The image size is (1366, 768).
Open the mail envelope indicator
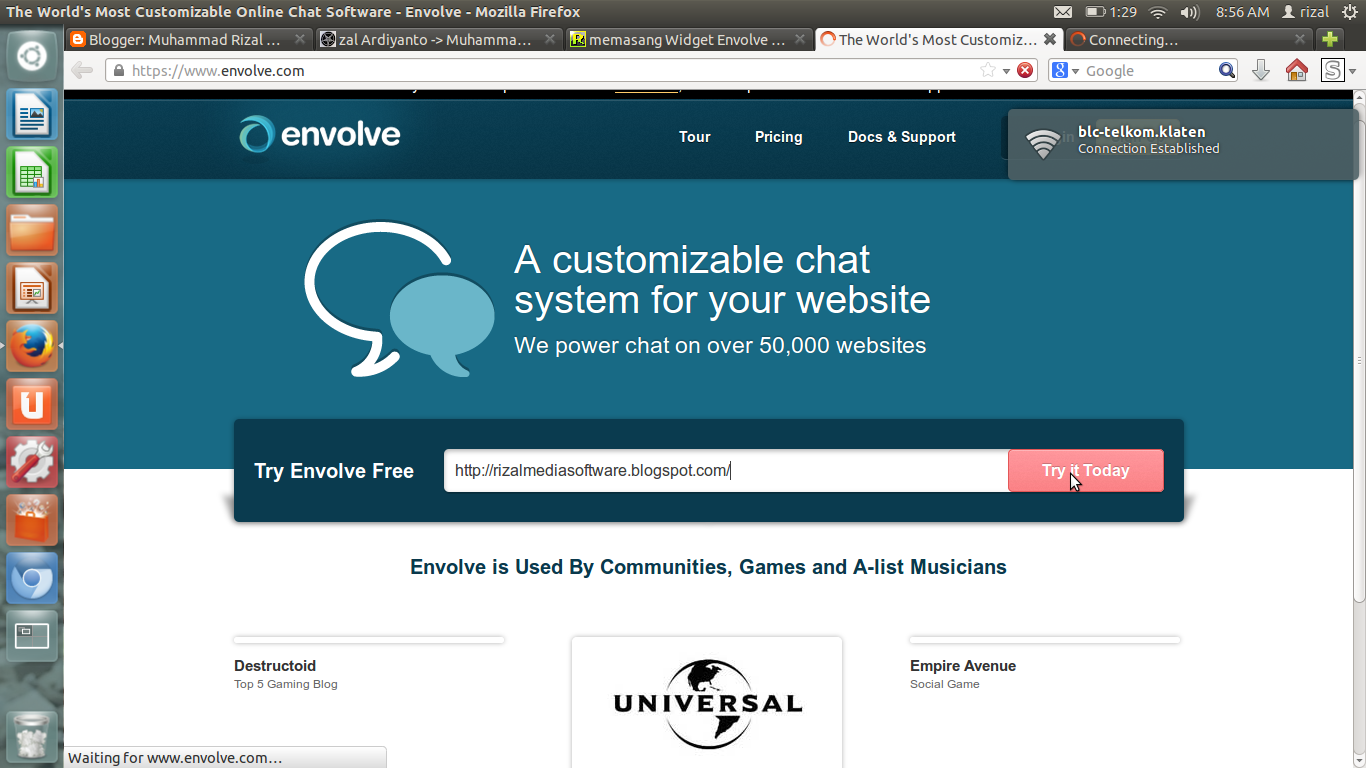click(1063, 12)
